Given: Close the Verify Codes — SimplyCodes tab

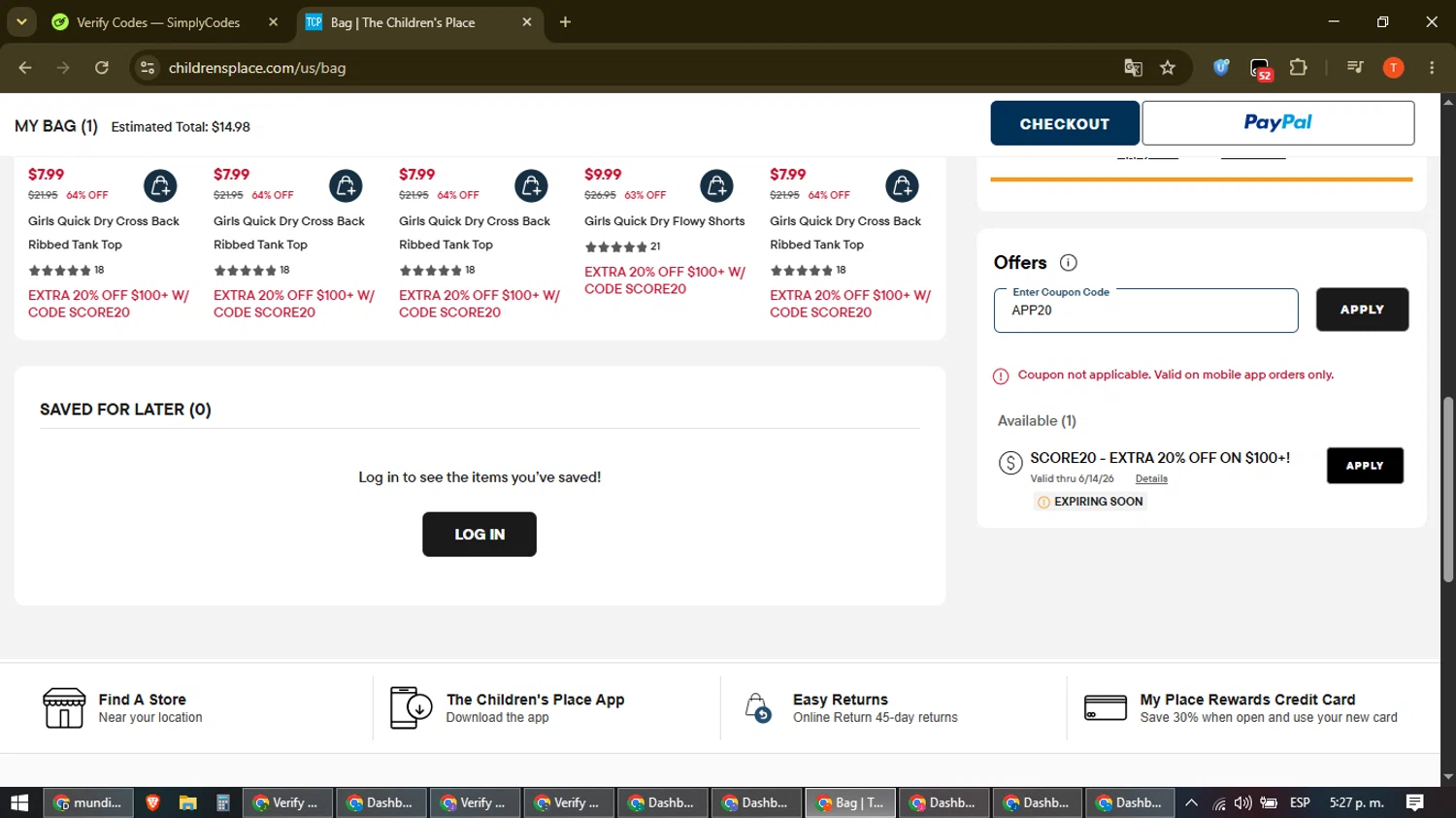Looking at the screenshot, I should point(274,22).
